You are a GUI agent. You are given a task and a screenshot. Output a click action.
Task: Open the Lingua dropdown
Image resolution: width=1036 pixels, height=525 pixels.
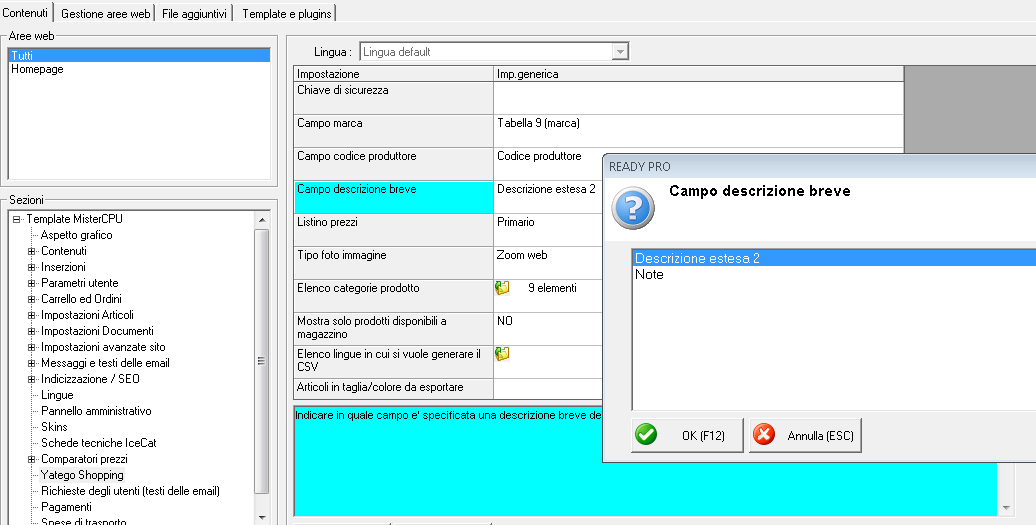tap(620, 52)
